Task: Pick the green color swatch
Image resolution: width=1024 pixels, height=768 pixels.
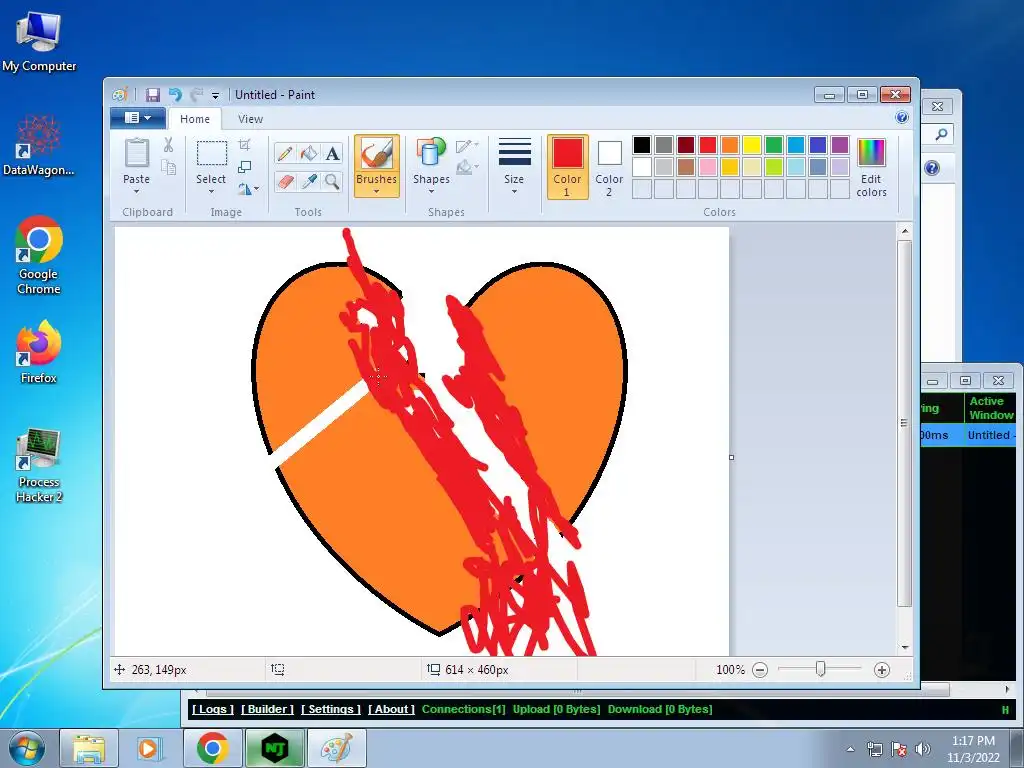Action: click(774, 145)
